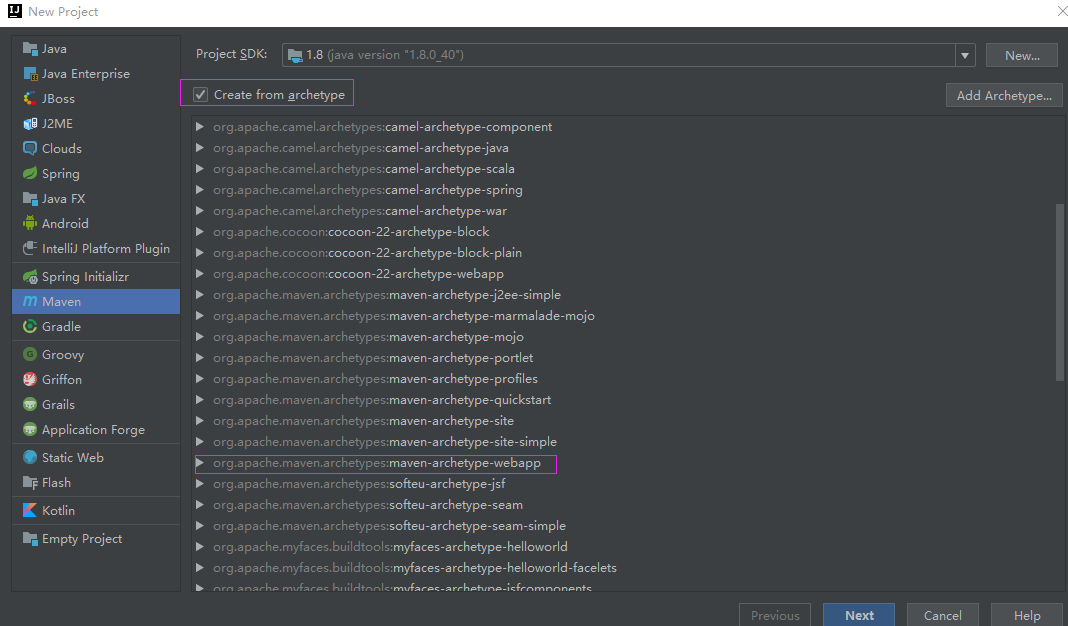Click the J2ME icon
1068x626 pixels.
tap(30, 123)
